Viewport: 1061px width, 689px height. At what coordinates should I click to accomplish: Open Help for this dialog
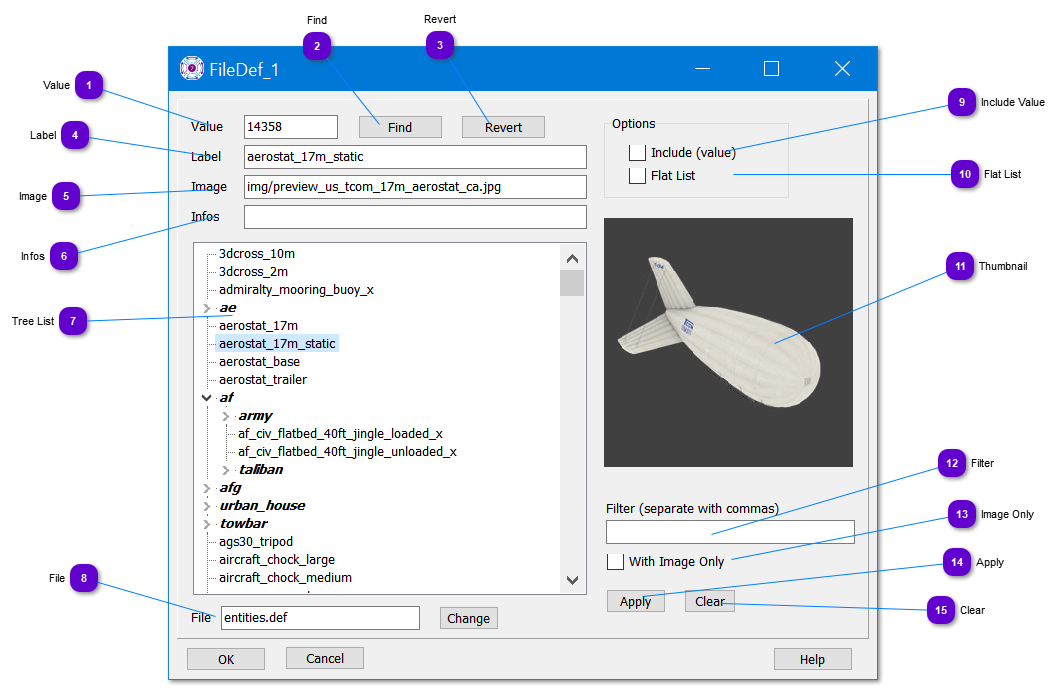click(812, 659)
